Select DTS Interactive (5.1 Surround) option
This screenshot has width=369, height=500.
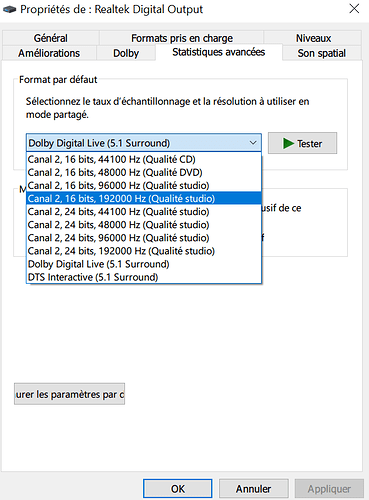point(144,277)
